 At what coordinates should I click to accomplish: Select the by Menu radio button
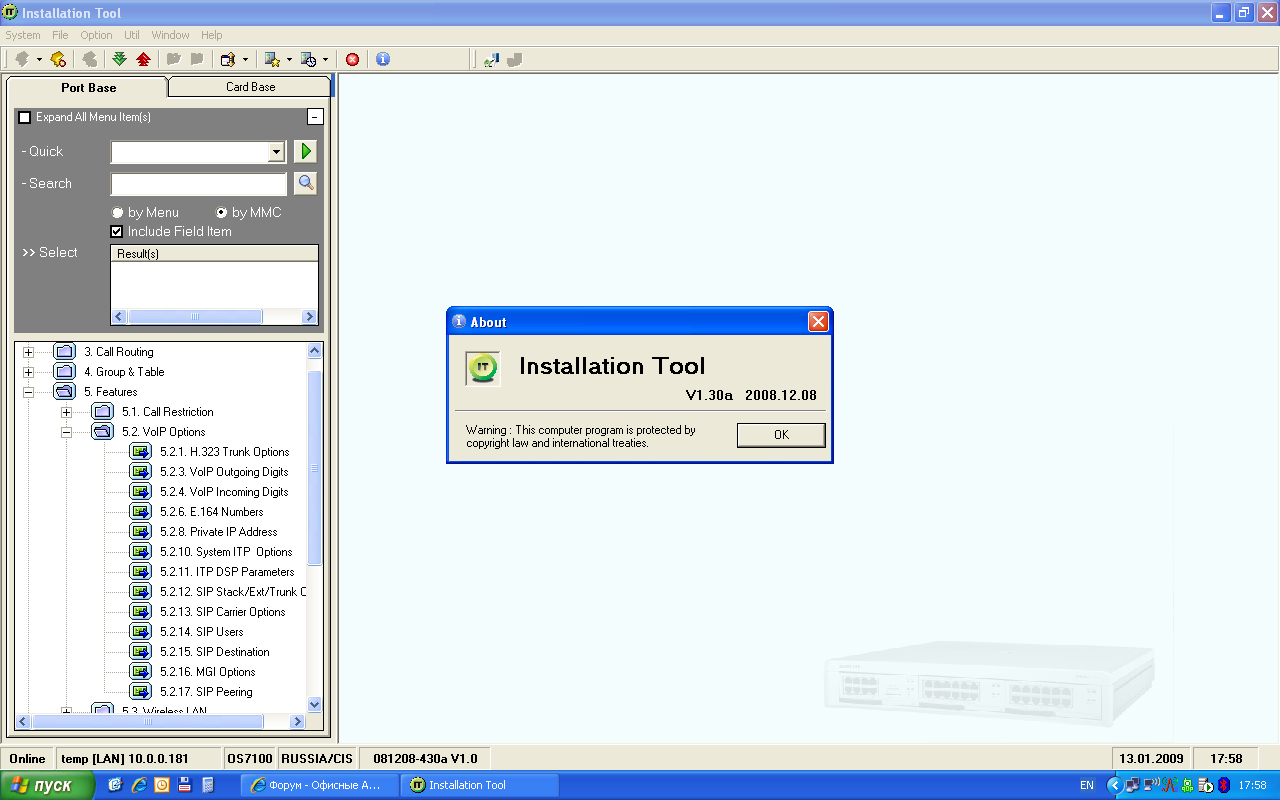coord(117,213)
